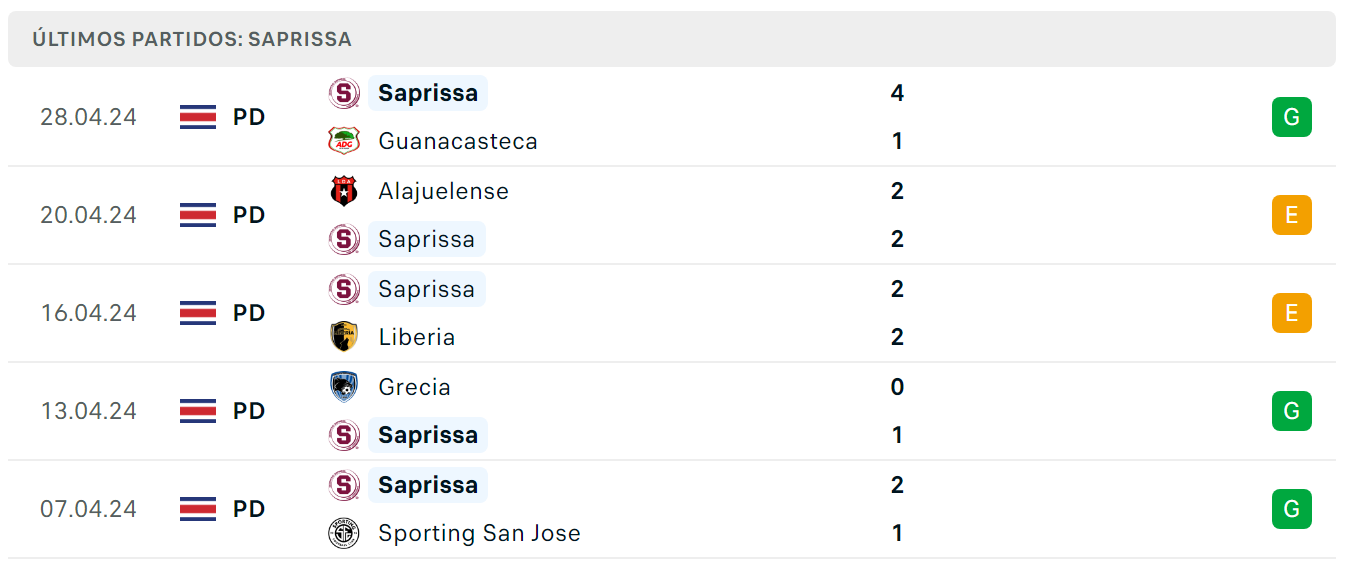Click the 13.04.24 match date
This screenshot has height=571, width=1354.
pos(88,411)
